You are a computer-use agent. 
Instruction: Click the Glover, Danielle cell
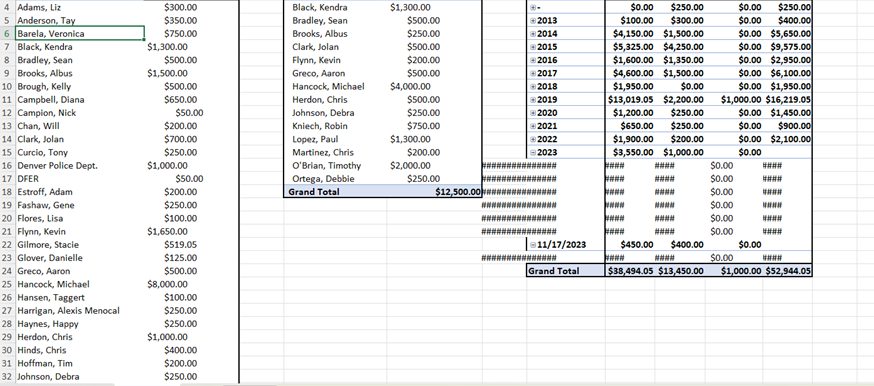pyautogui.click(x=80, y=258)
